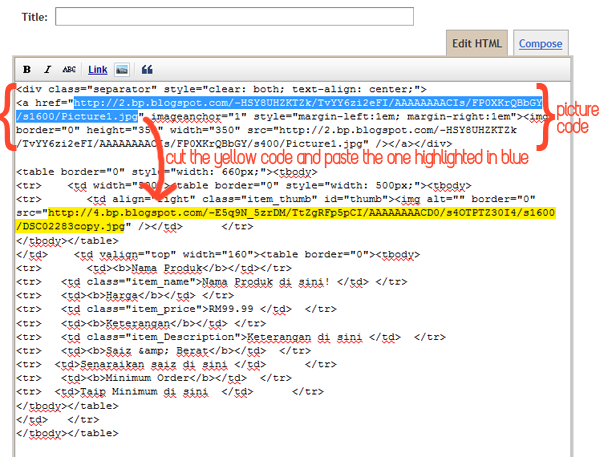
Task: Click the text "Taip Minimum di sini"
Action: (144, 392)
